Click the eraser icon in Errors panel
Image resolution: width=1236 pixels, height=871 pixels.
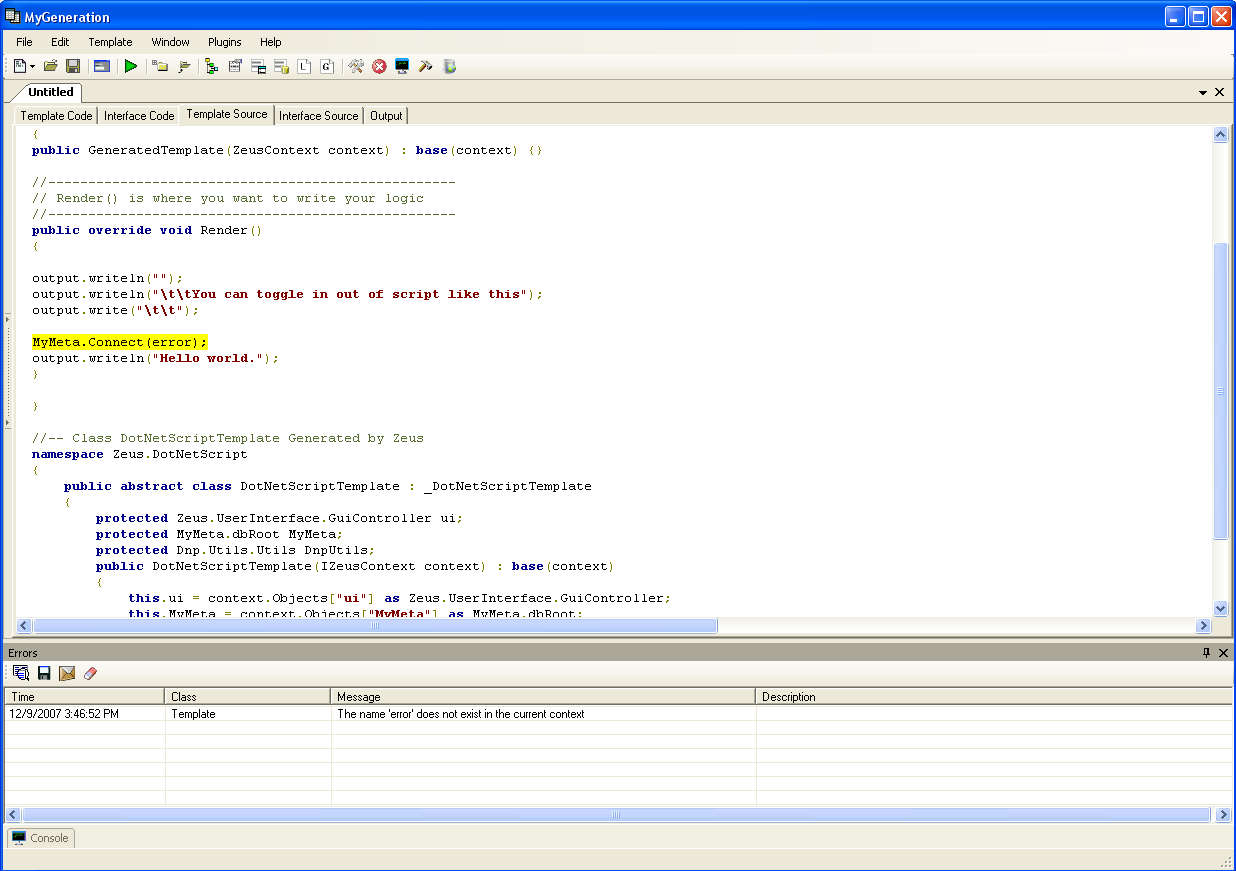[x=90, y=674]
